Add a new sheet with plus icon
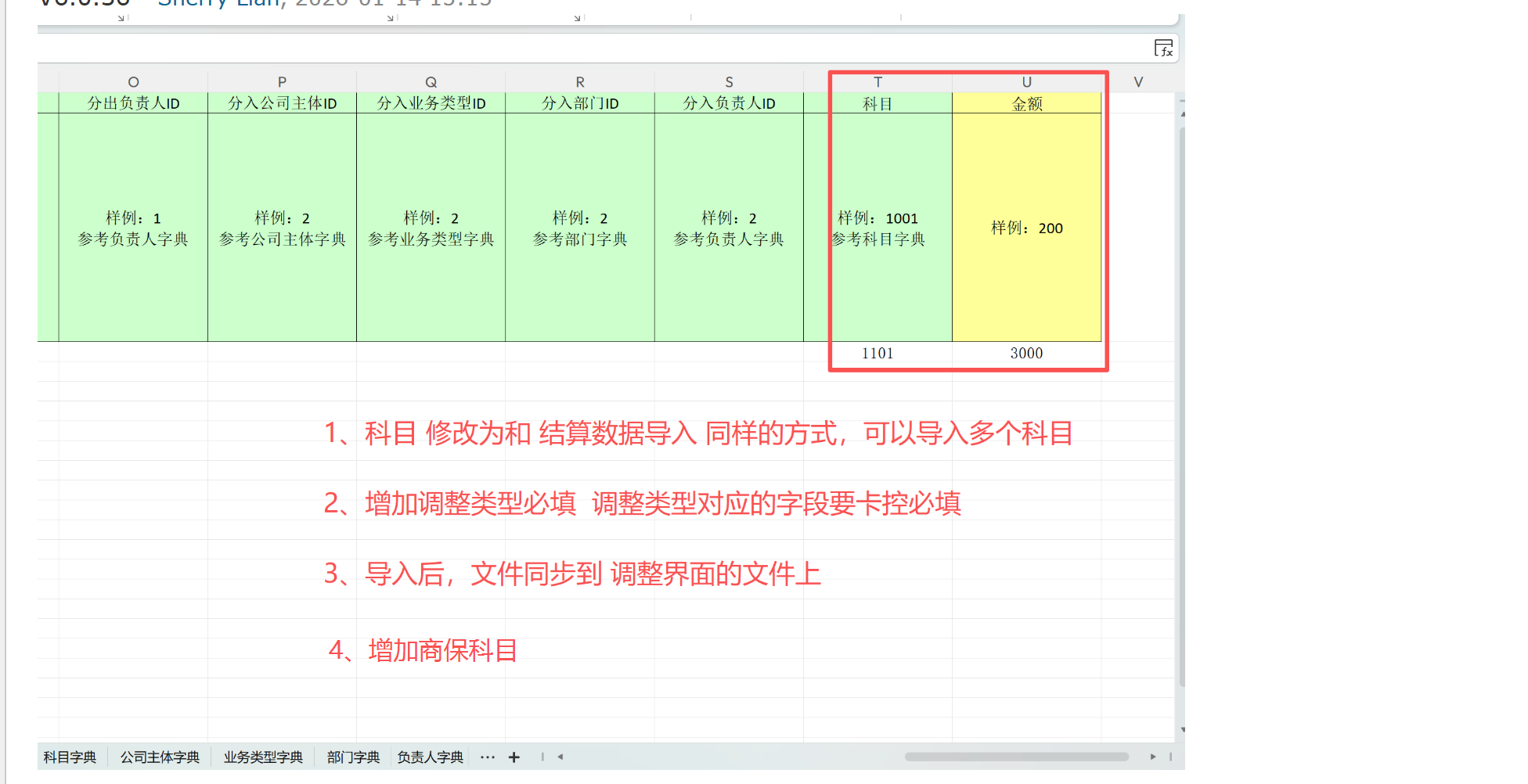 coord(514,757)
